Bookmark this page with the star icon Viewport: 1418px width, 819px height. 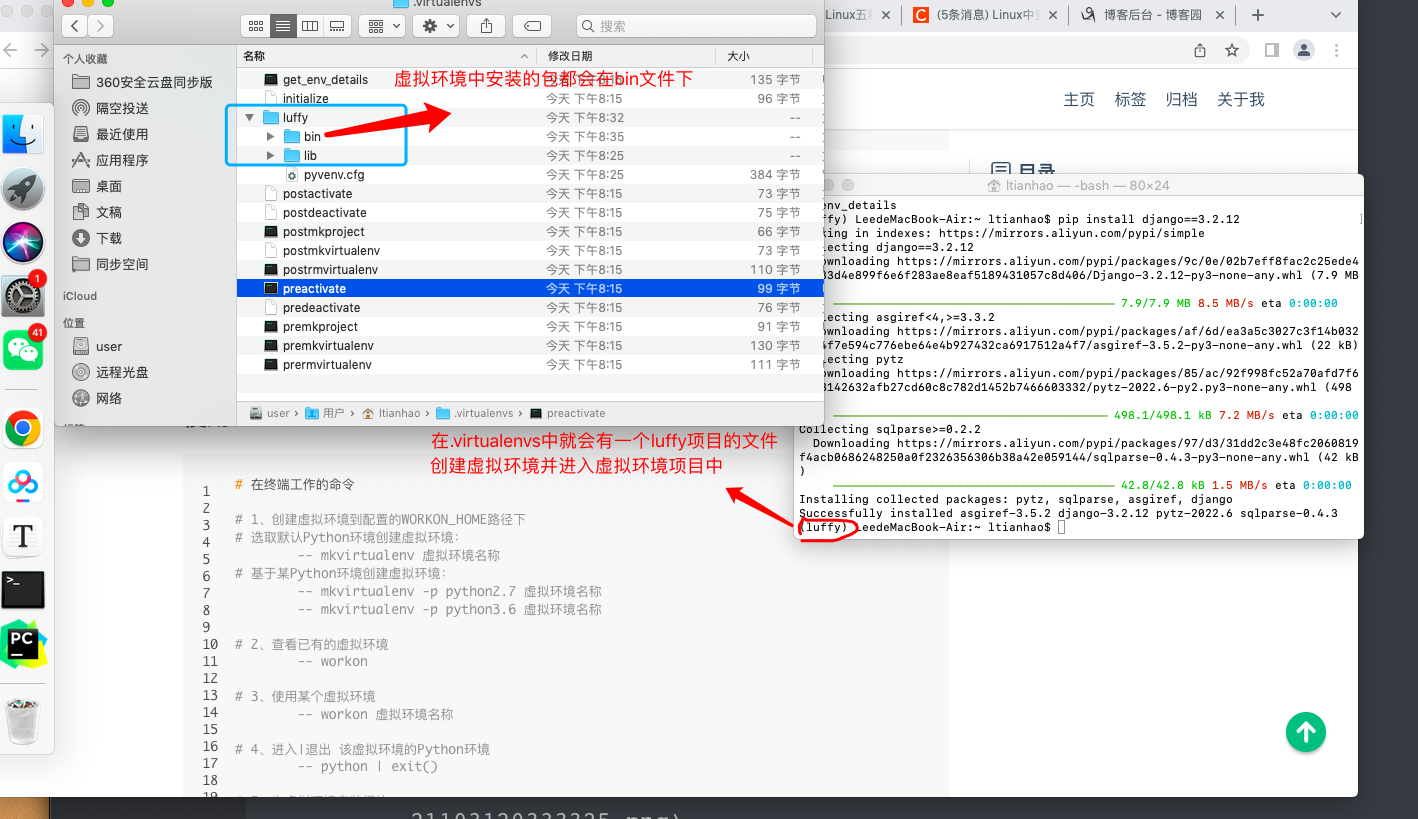coord(1232,50)
